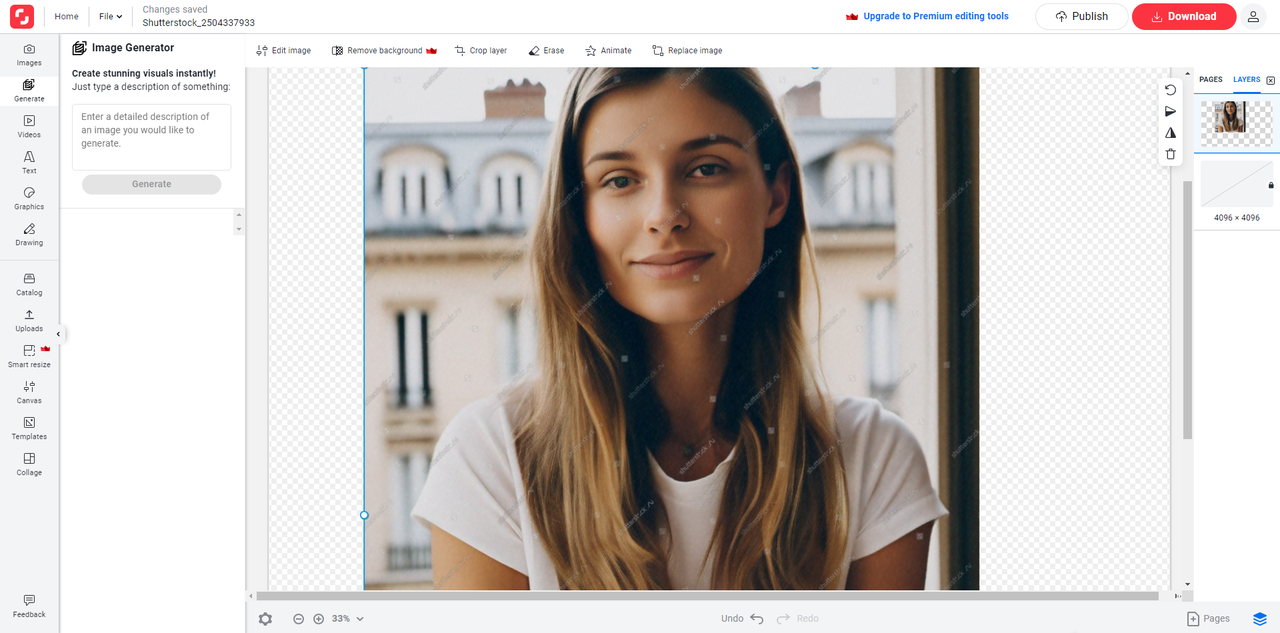Open the Collage panel
This screenshot has height=633, width=1280.
coord(29,465)
